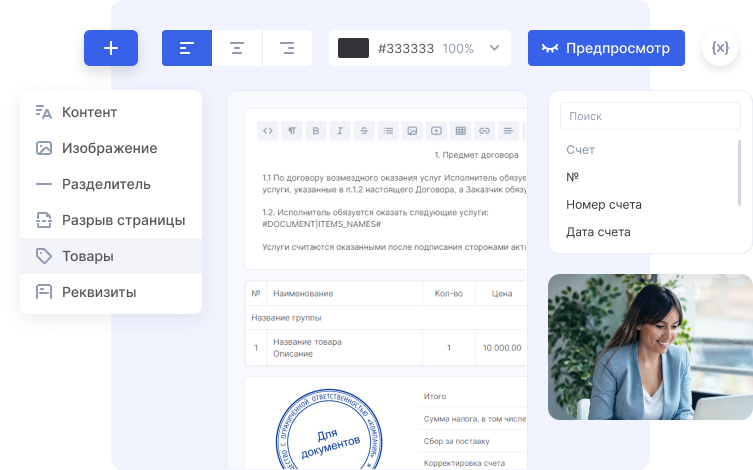Image resolution: width=753 pixels, height=470 pixels.
Task: Apply strikethrough formatting in editor toolbar
Action: click(x=364, y=130)
